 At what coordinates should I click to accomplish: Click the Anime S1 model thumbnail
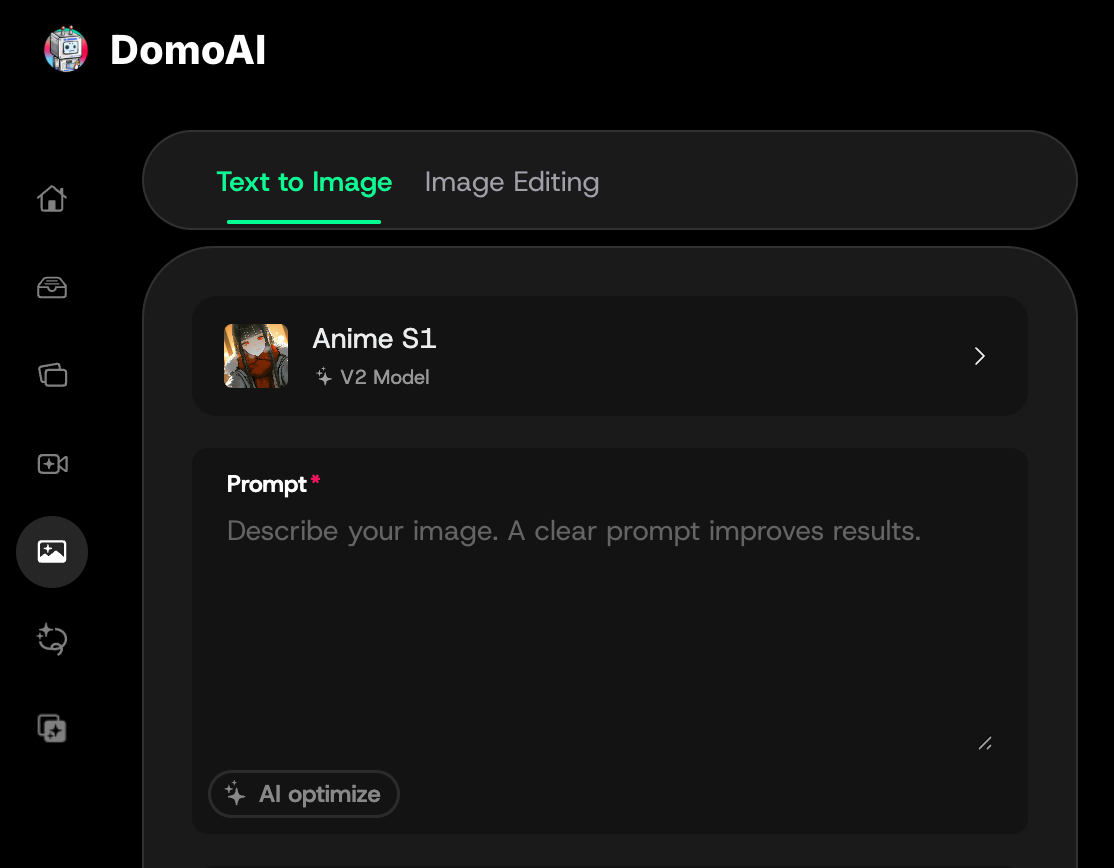click(x=256, y=356)
